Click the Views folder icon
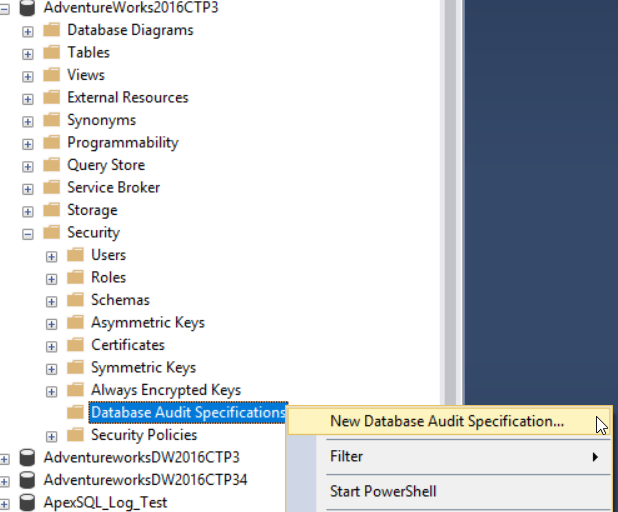618x512 pixels. (x=52, y=75)
